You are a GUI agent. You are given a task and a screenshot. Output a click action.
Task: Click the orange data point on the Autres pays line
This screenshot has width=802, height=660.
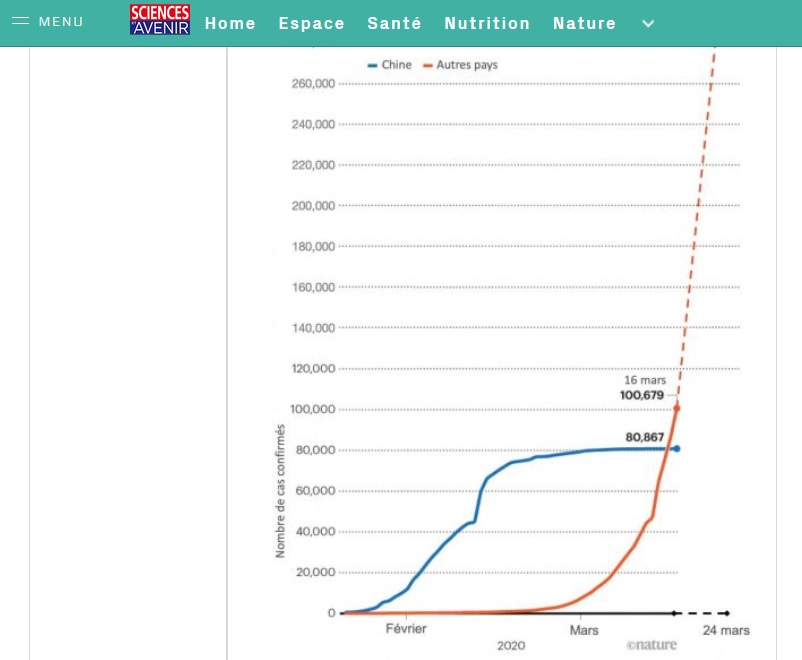pos(677,407)
